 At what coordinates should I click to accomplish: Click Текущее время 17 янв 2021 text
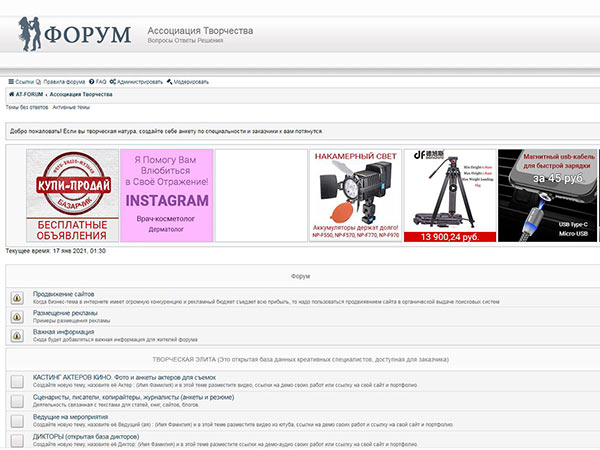[55, 251]
